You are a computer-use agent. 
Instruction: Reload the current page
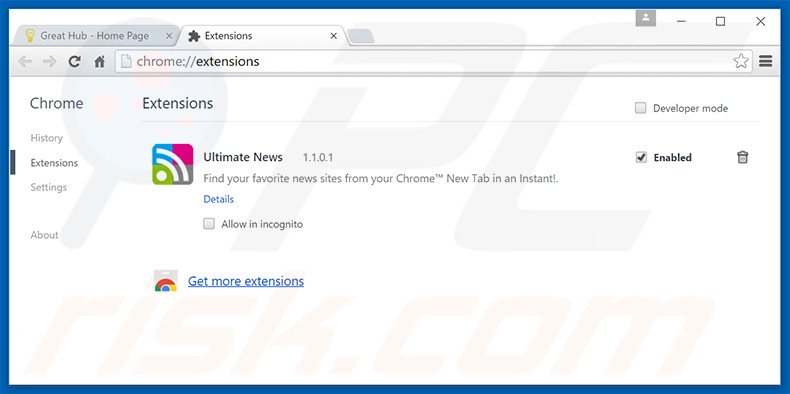pos(75,61)
